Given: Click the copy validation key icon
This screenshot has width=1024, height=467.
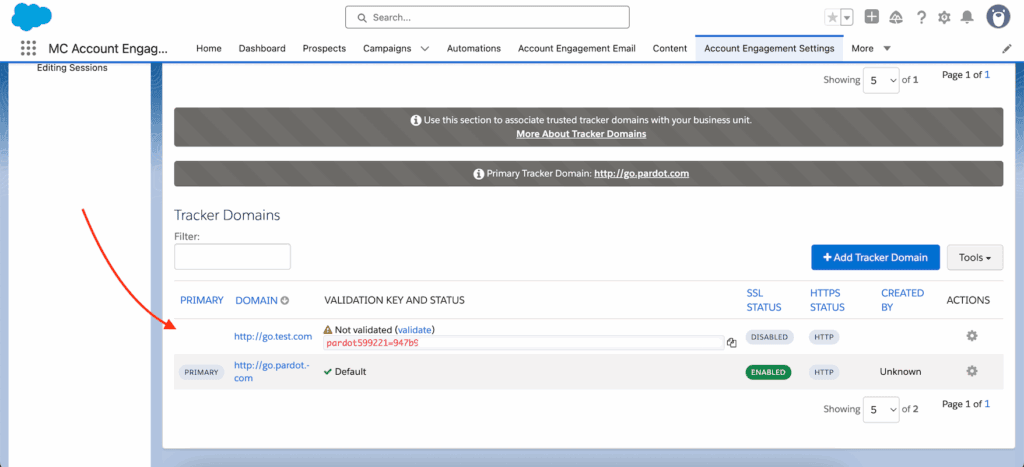Looking at the screenshot, I should tap(731, 342).
